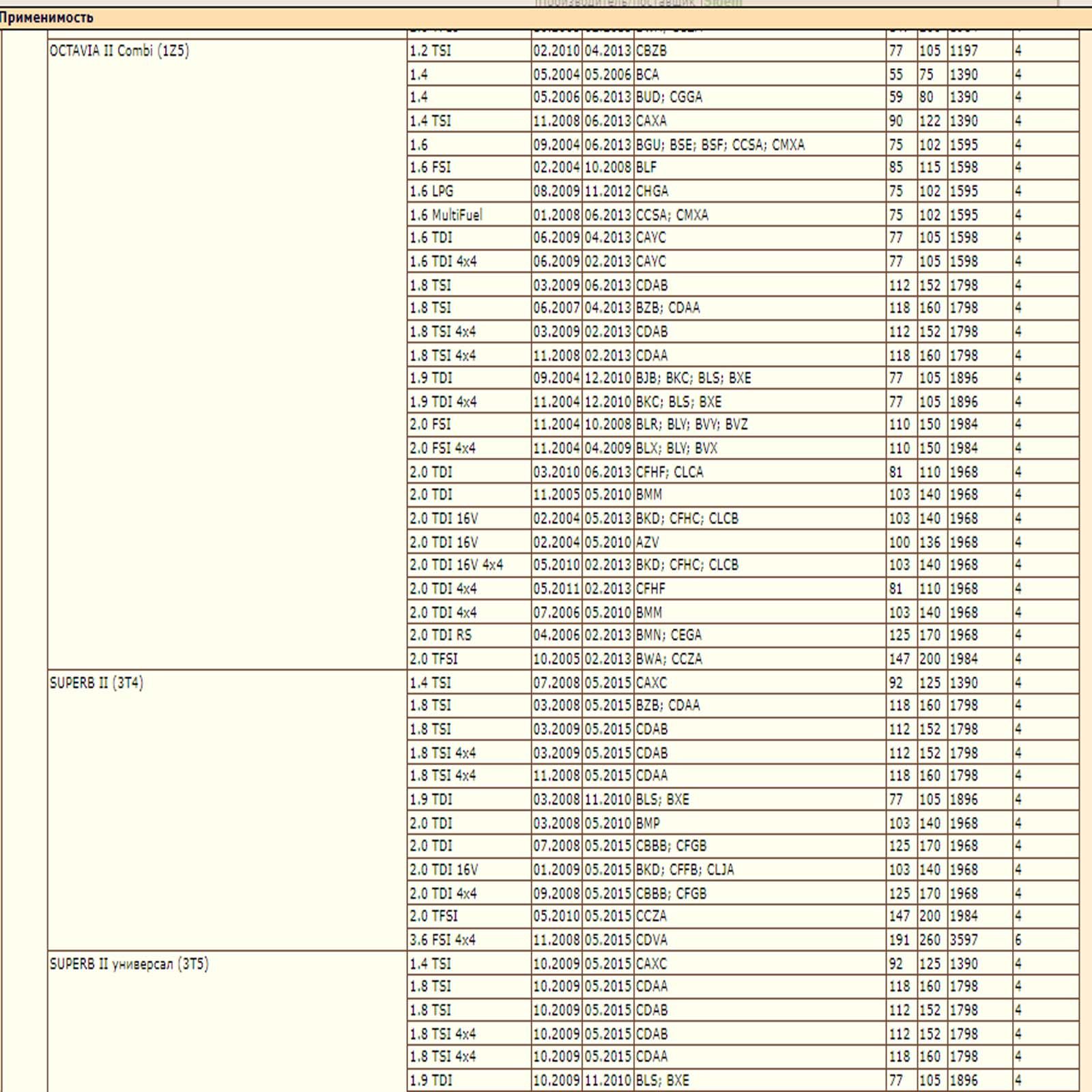Click start date 05.2011
The image size is (1092, 1092).
pos(556,589)
